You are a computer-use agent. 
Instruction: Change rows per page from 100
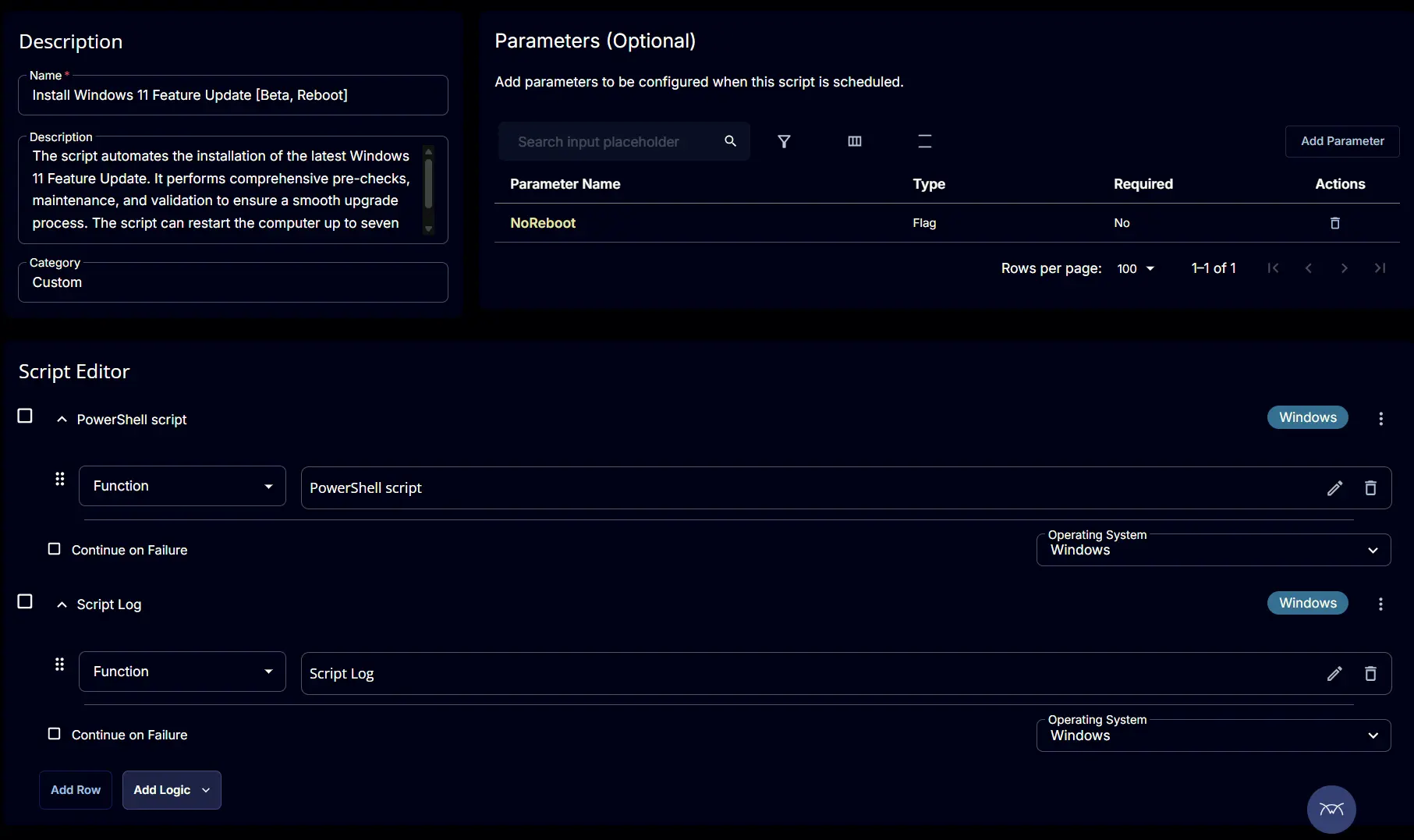pyautogui.click(x=1136, y=268)
